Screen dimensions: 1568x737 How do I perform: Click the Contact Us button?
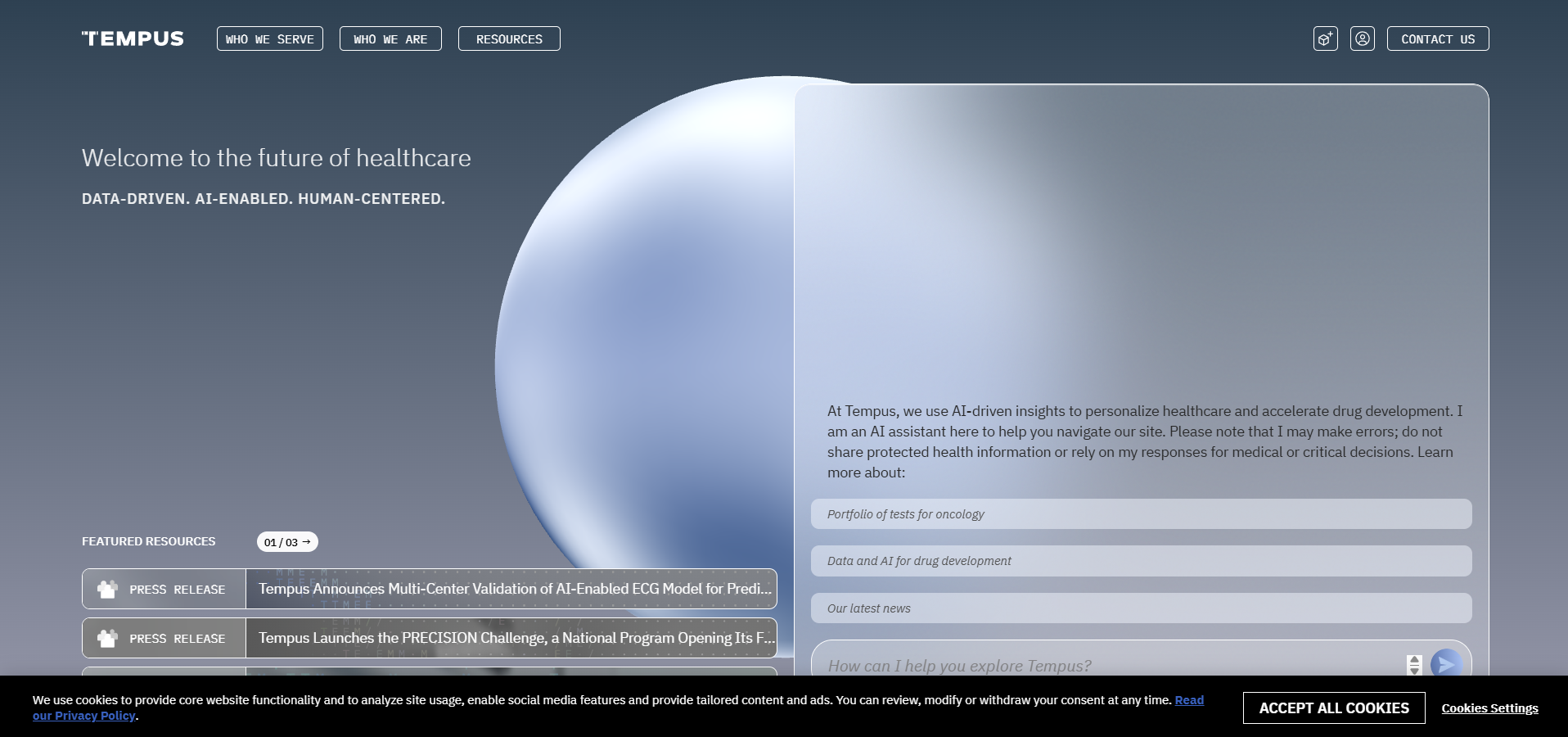(1438, 38)
